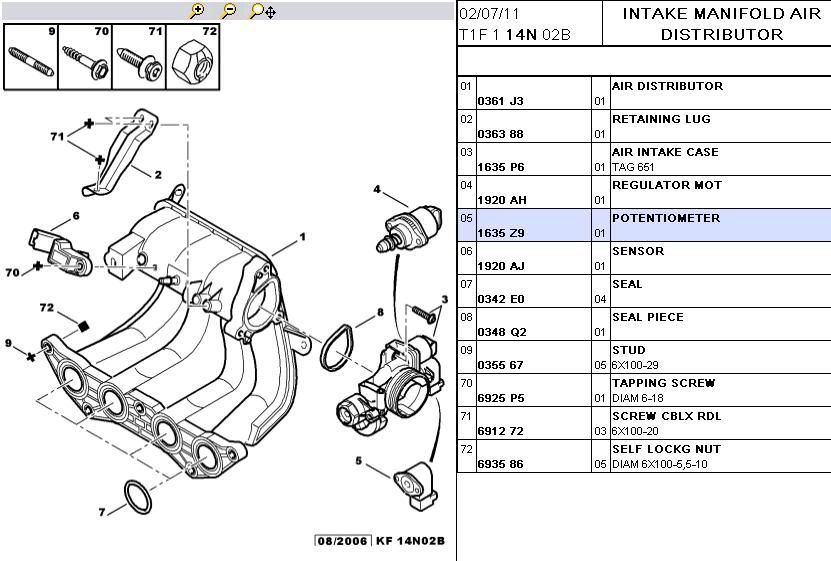Select stud thumbnail numbered 9
Image resolution: width=831 pixels, height=561 pixels.
coord(31,57)
